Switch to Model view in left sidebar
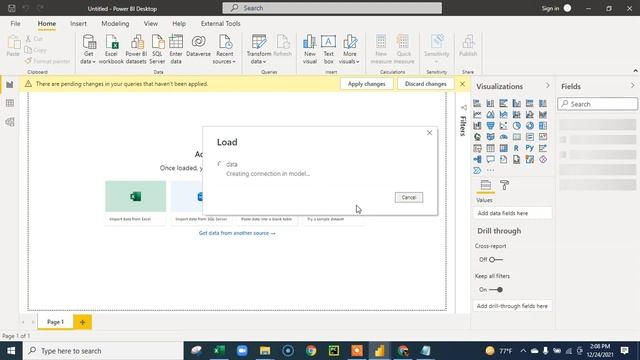Image resolution: width=640 pixels, height=360 pixels. (x=10, y=122)
